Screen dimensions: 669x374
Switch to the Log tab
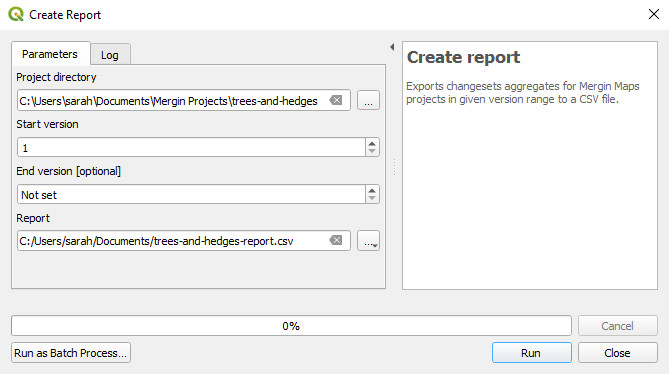coord(110,55)
